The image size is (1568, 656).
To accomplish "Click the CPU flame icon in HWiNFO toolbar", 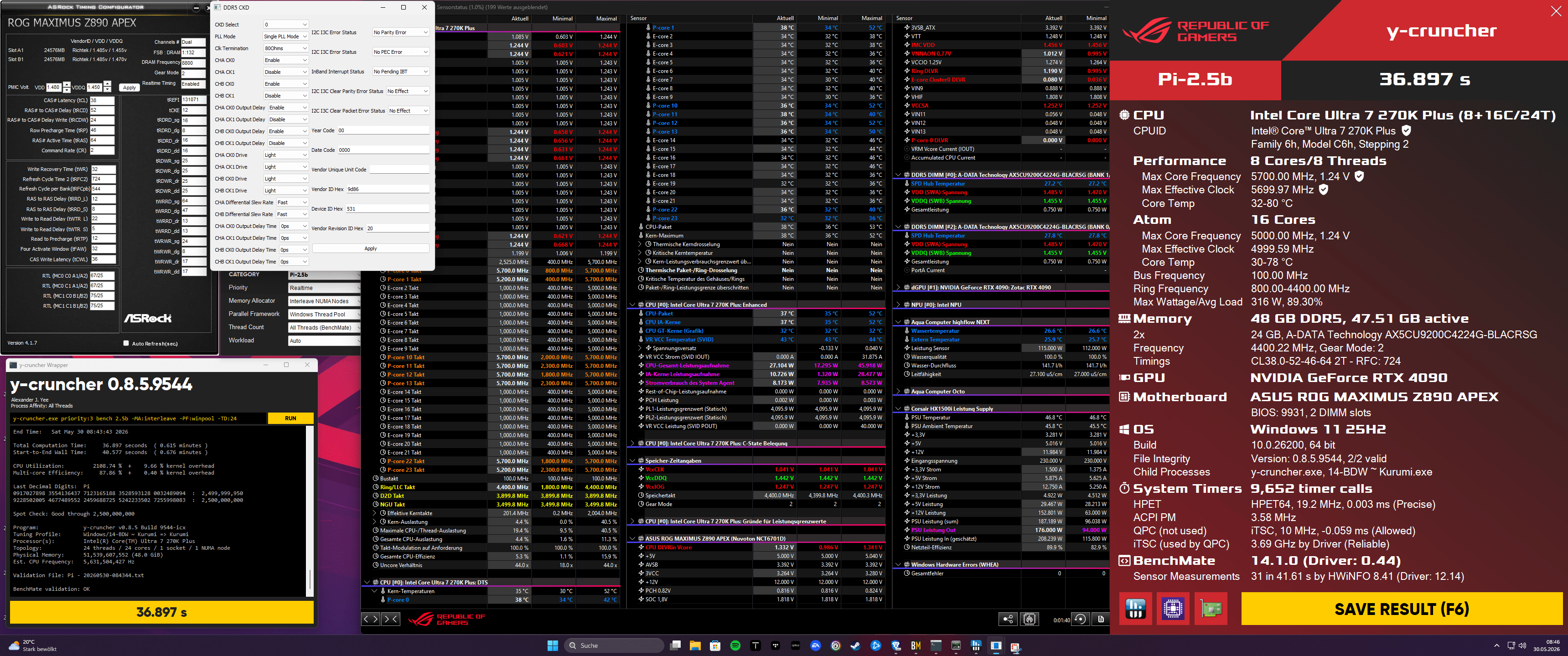I will 1030,619.
